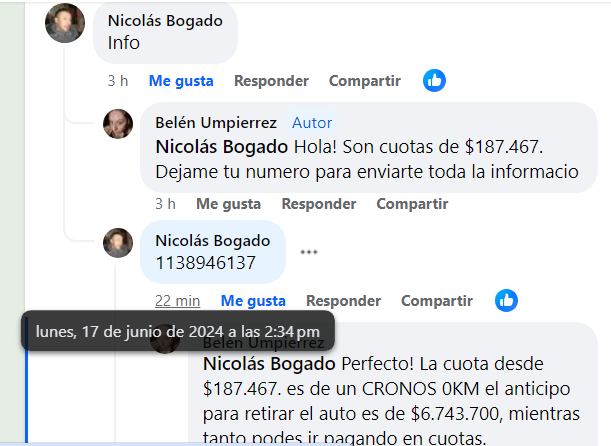This screenshot has width=611, height=446.
Task: Toggle Me gusta on the Info comment
Action: pos(181,81)
